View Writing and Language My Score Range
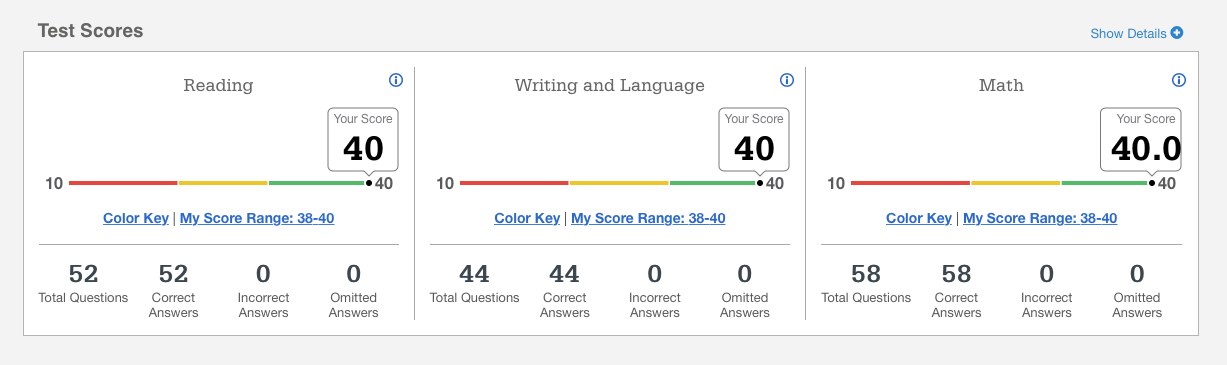The width and height of the screenshot is (1227, 365). [648, 218]
